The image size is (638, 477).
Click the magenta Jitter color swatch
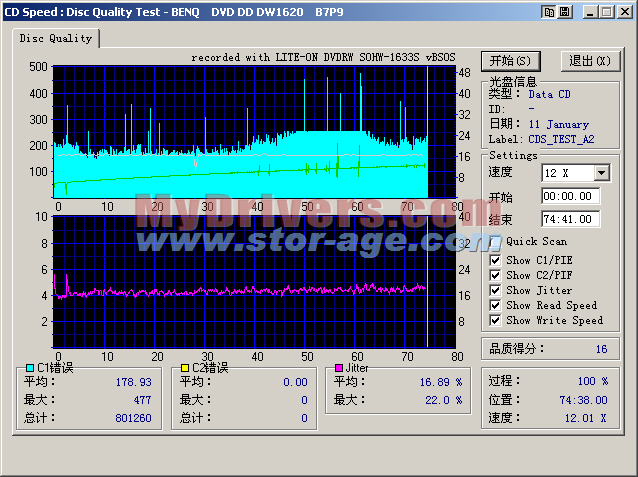[x=339, y=368]
